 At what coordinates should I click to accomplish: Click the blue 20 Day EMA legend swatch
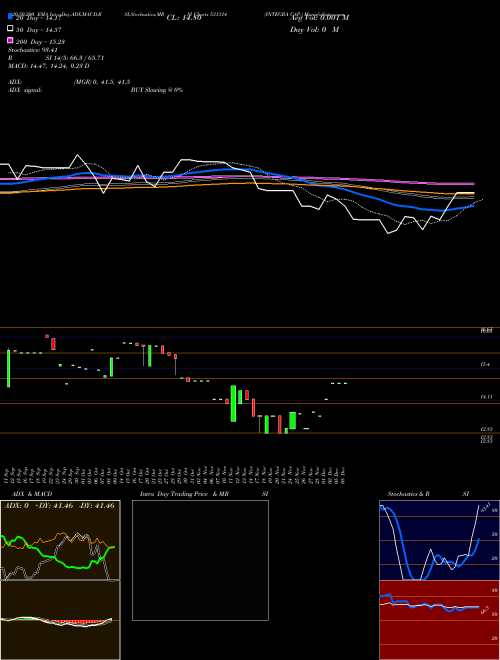10,17
